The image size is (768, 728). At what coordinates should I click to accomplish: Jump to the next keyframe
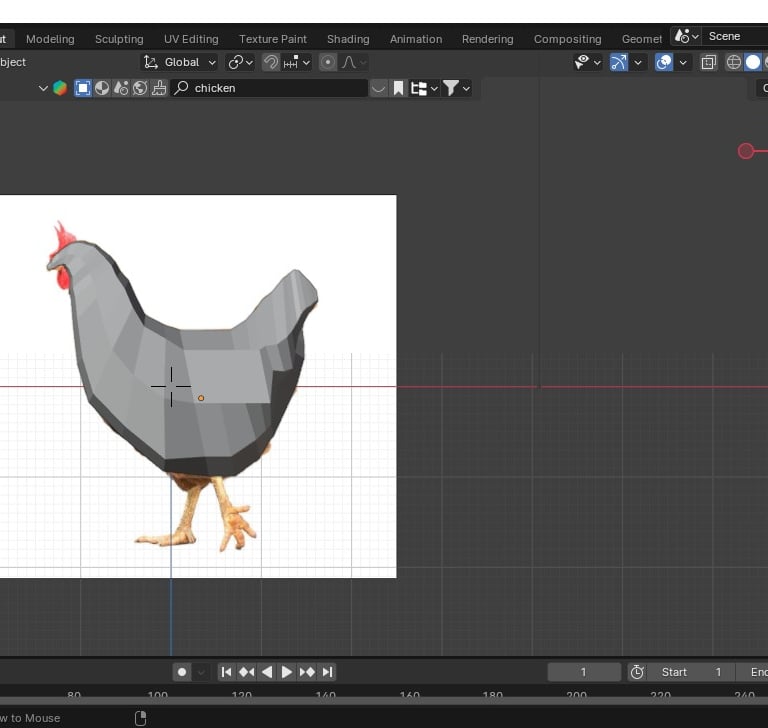coord(307,672)
